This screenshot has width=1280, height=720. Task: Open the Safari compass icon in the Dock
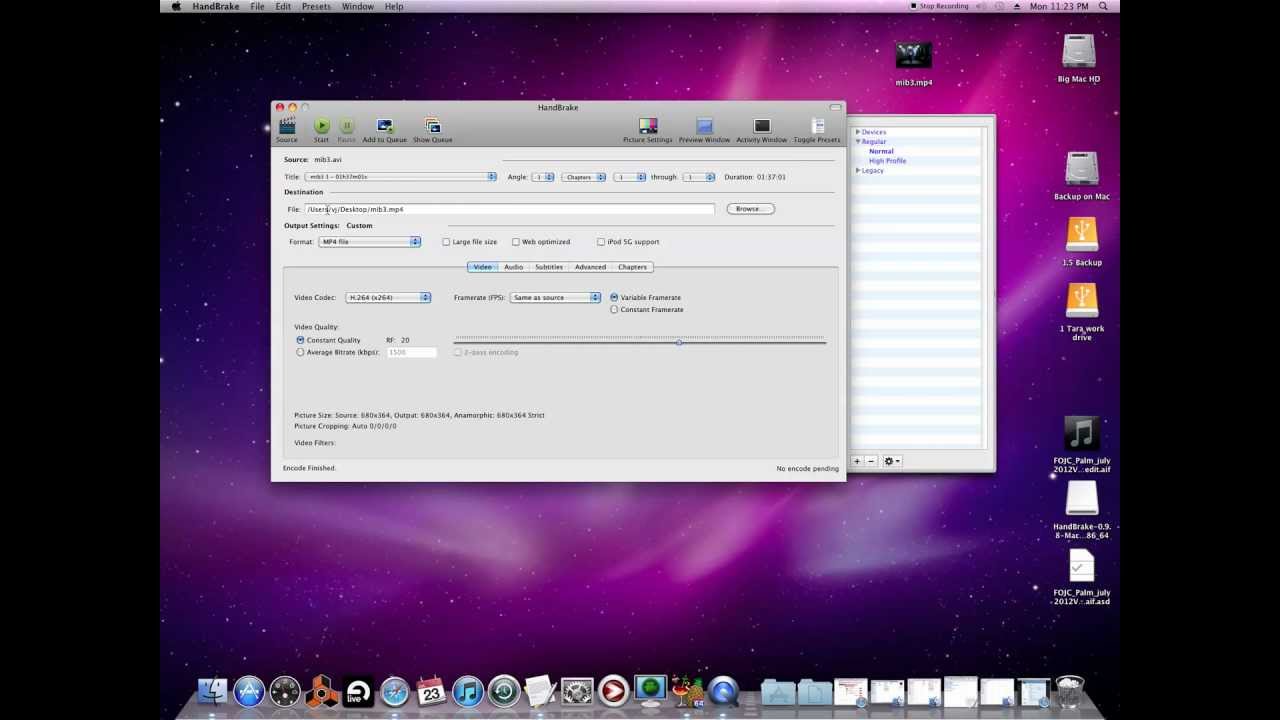[395, 691]
